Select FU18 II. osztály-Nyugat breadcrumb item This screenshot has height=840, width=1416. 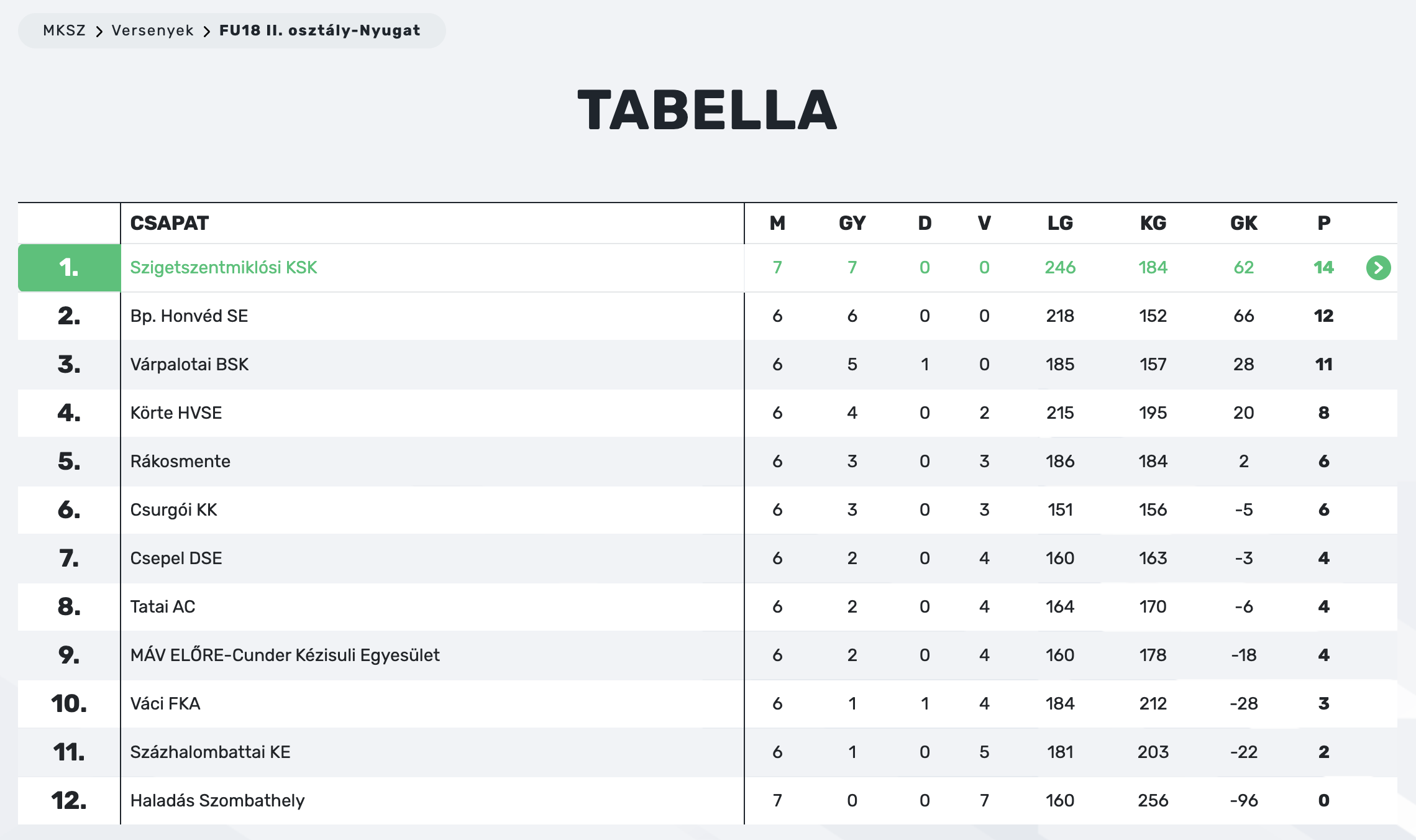click(x=319, y=30)
